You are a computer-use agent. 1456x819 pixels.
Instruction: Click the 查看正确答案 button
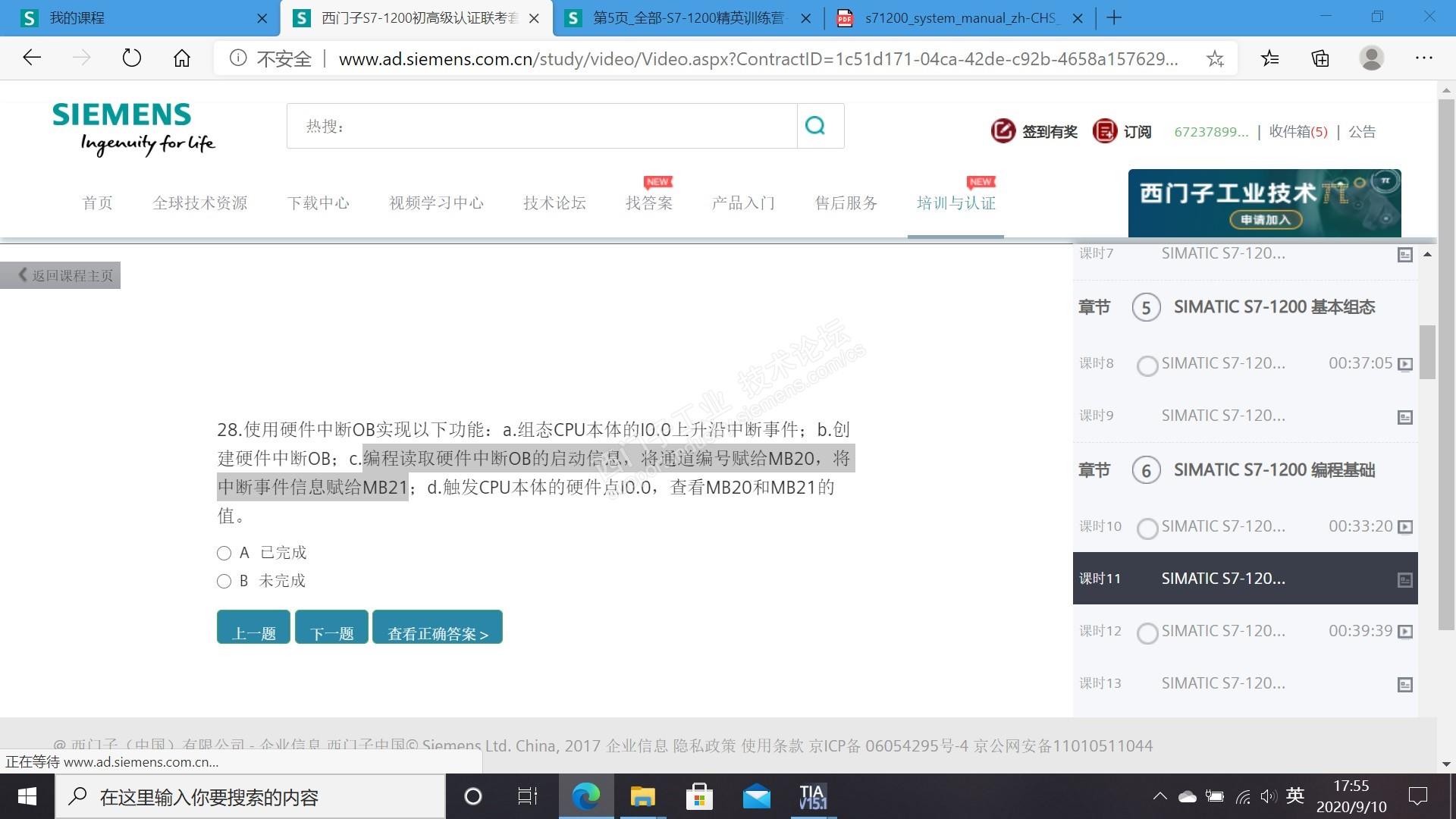coord(437,628)
